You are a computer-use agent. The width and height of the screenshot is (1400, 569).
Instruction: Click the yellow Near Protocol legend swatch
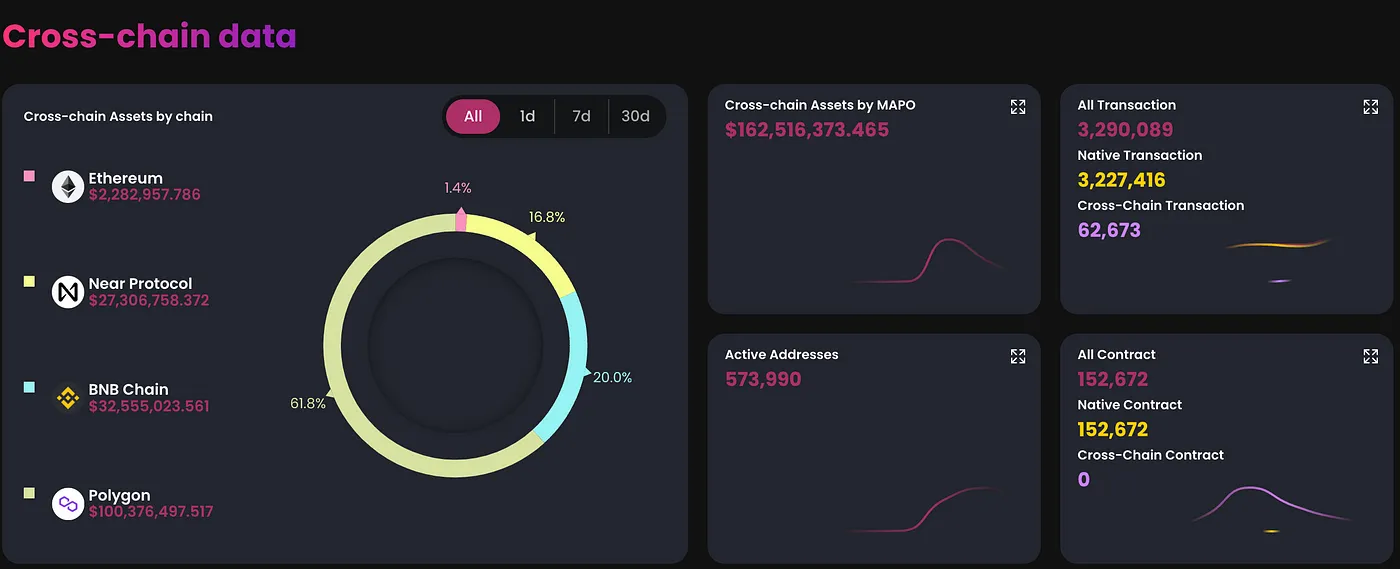[29, 282]
